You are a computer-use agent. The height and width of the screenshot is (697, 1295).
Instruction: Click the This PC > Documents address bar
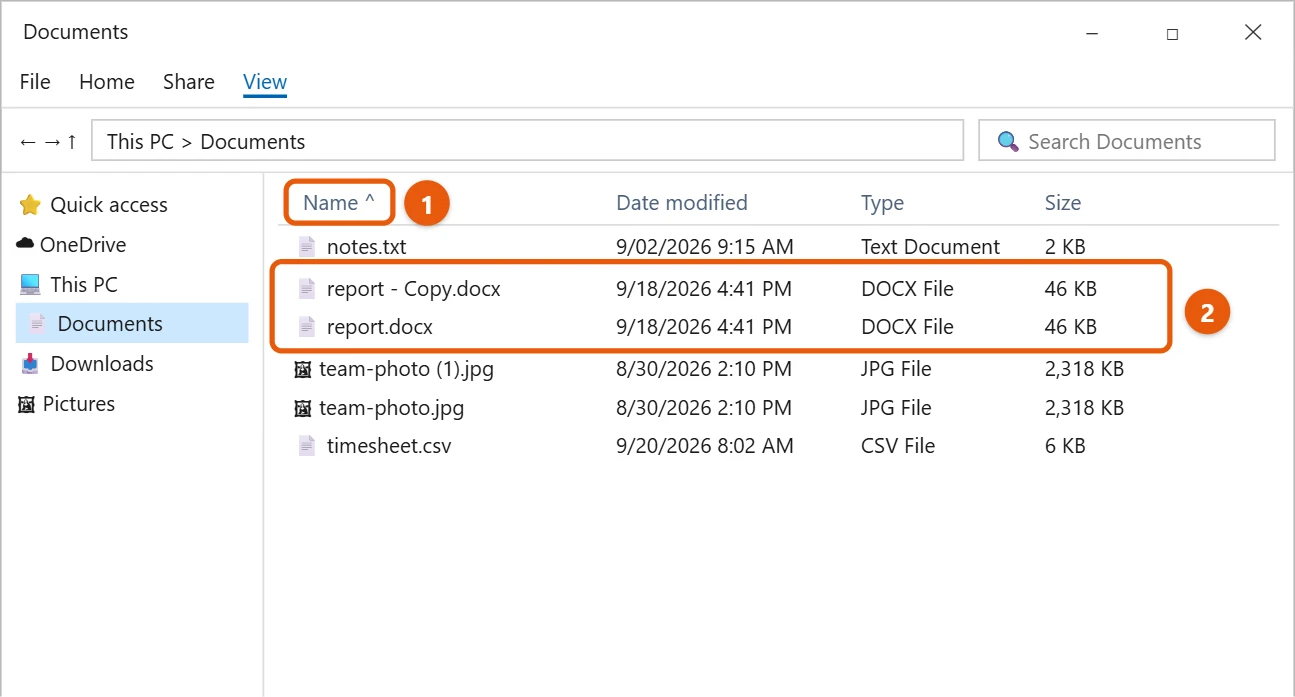click(527, 141)
